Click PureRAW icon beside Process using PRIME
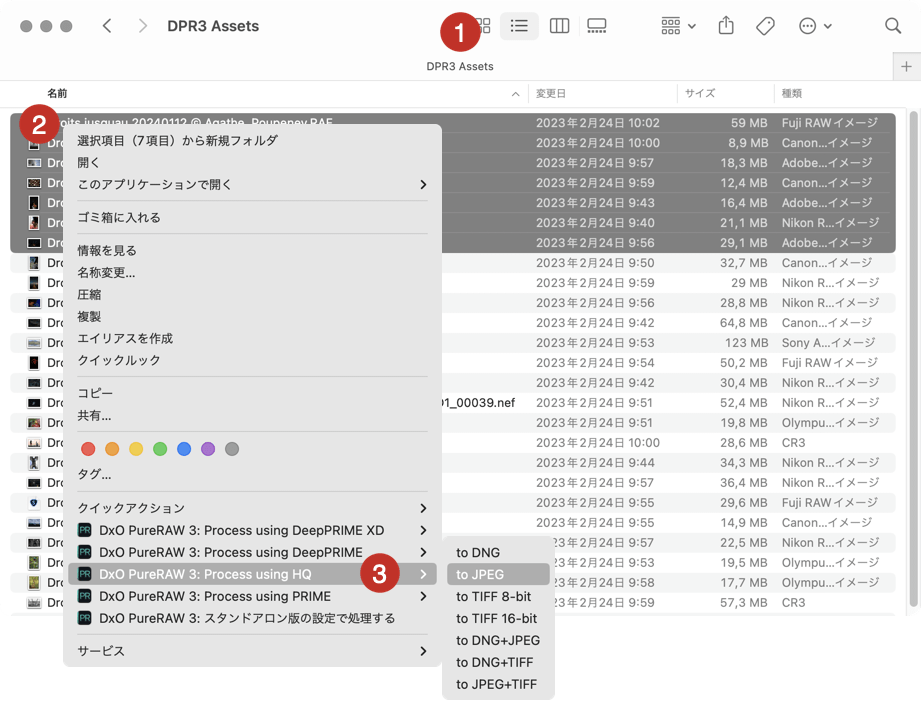The image size is (921, 704). [85, 597]
